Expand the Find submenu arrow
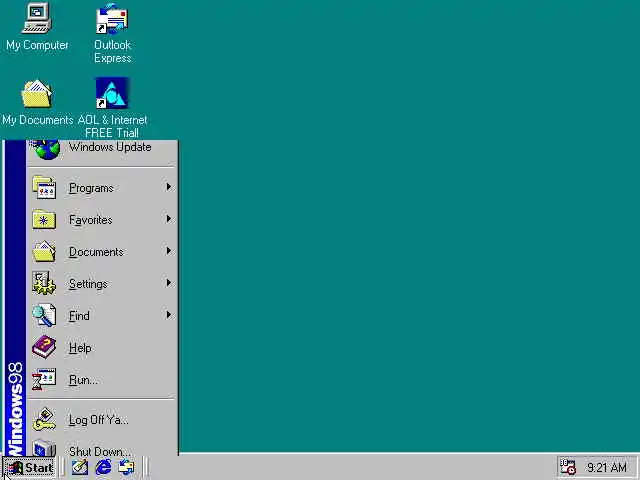The width and height of the screenshot is (640, 480). tap(169, 315)
